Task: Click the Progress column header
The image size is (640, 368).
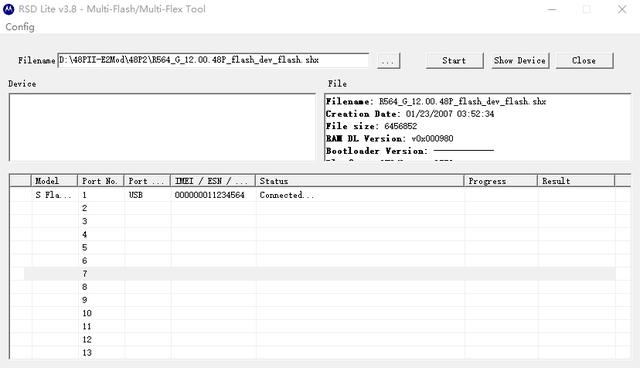Action: (500, 181)
